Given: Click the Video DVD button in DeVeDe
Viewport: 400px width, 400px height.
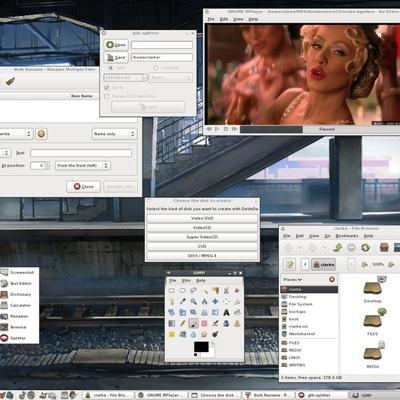Looking at the screenshot, I should pos(202,218).
